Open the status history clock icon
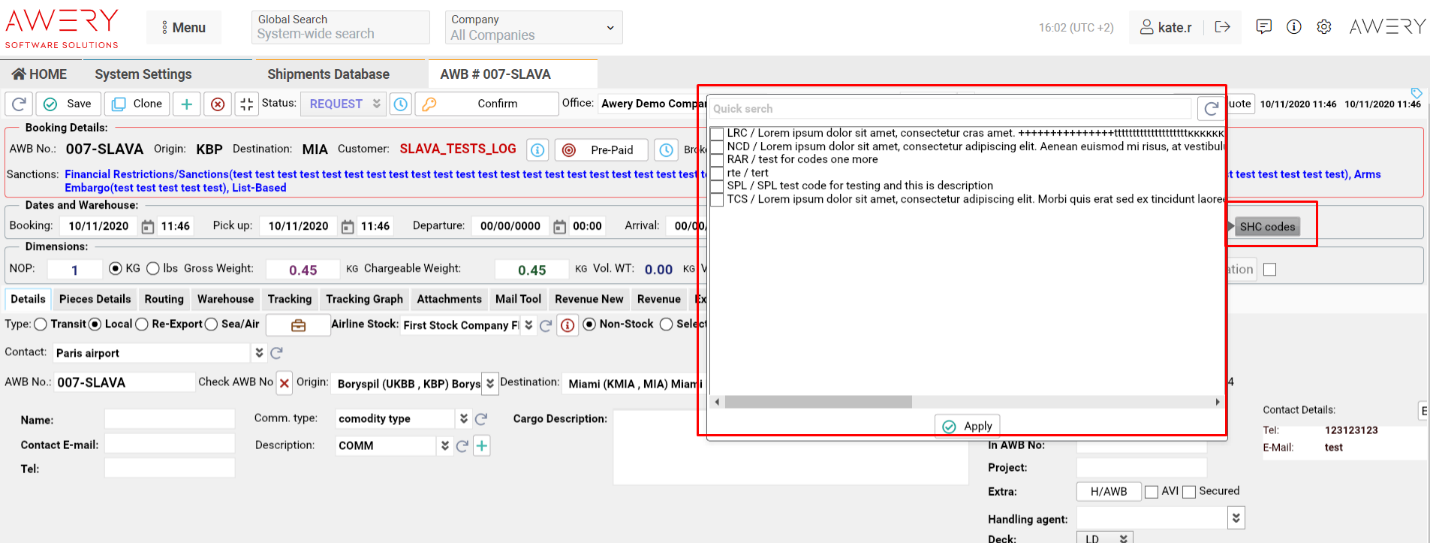Viewport: 1430px width, 543px height. pyautogui.click(x=400, y=104)
